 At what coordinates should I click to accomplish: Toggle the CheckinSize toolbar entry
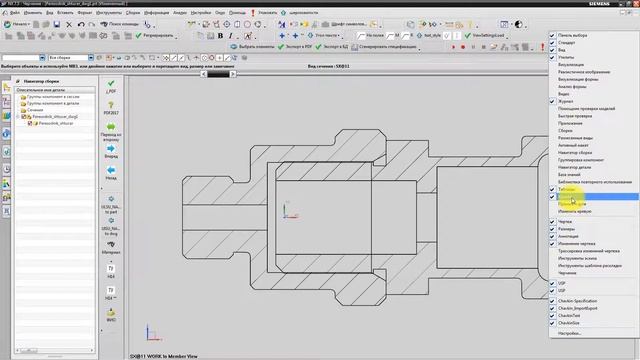click(594, 323)
